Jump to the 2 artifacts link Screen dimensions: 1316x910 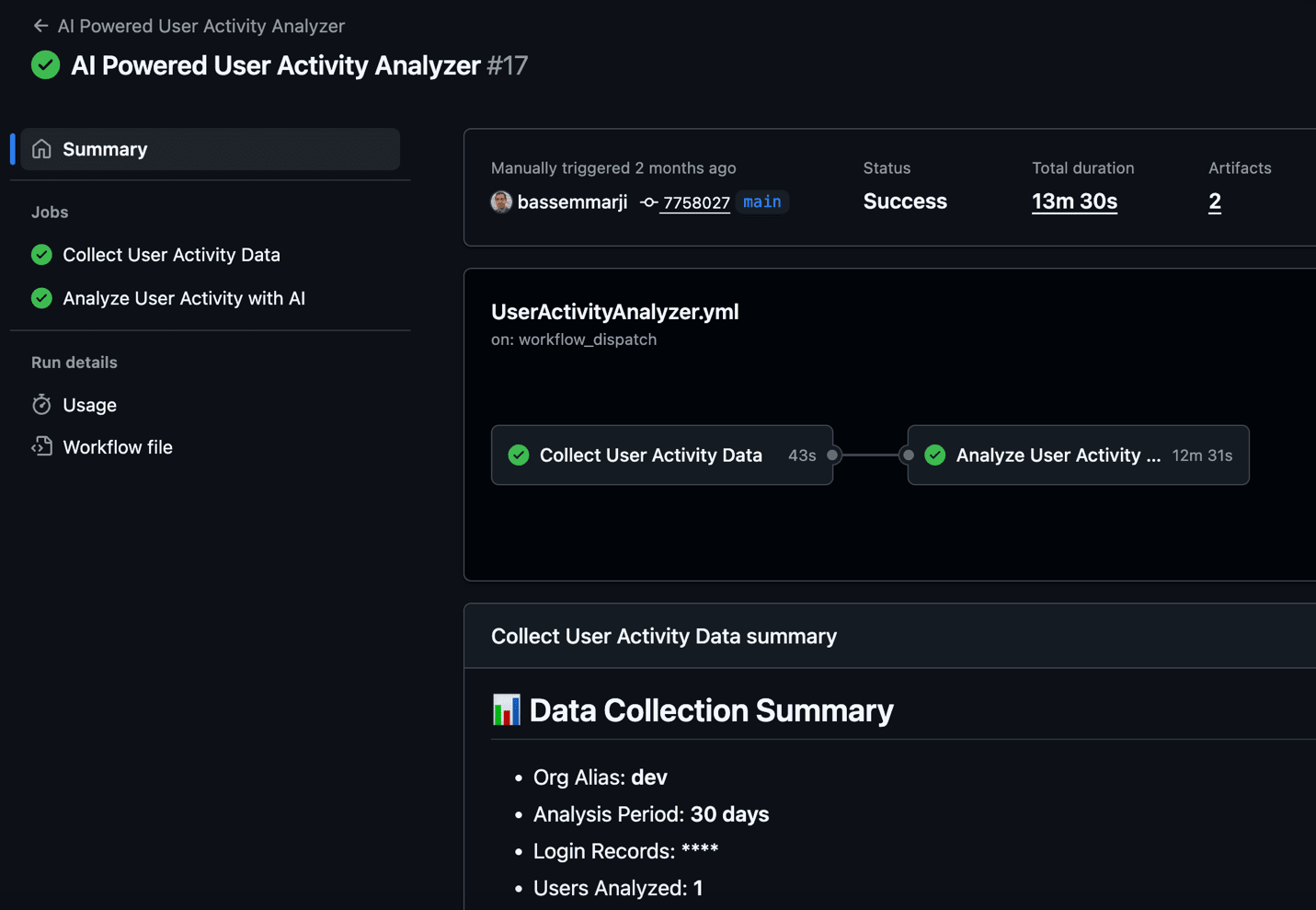1214,202
